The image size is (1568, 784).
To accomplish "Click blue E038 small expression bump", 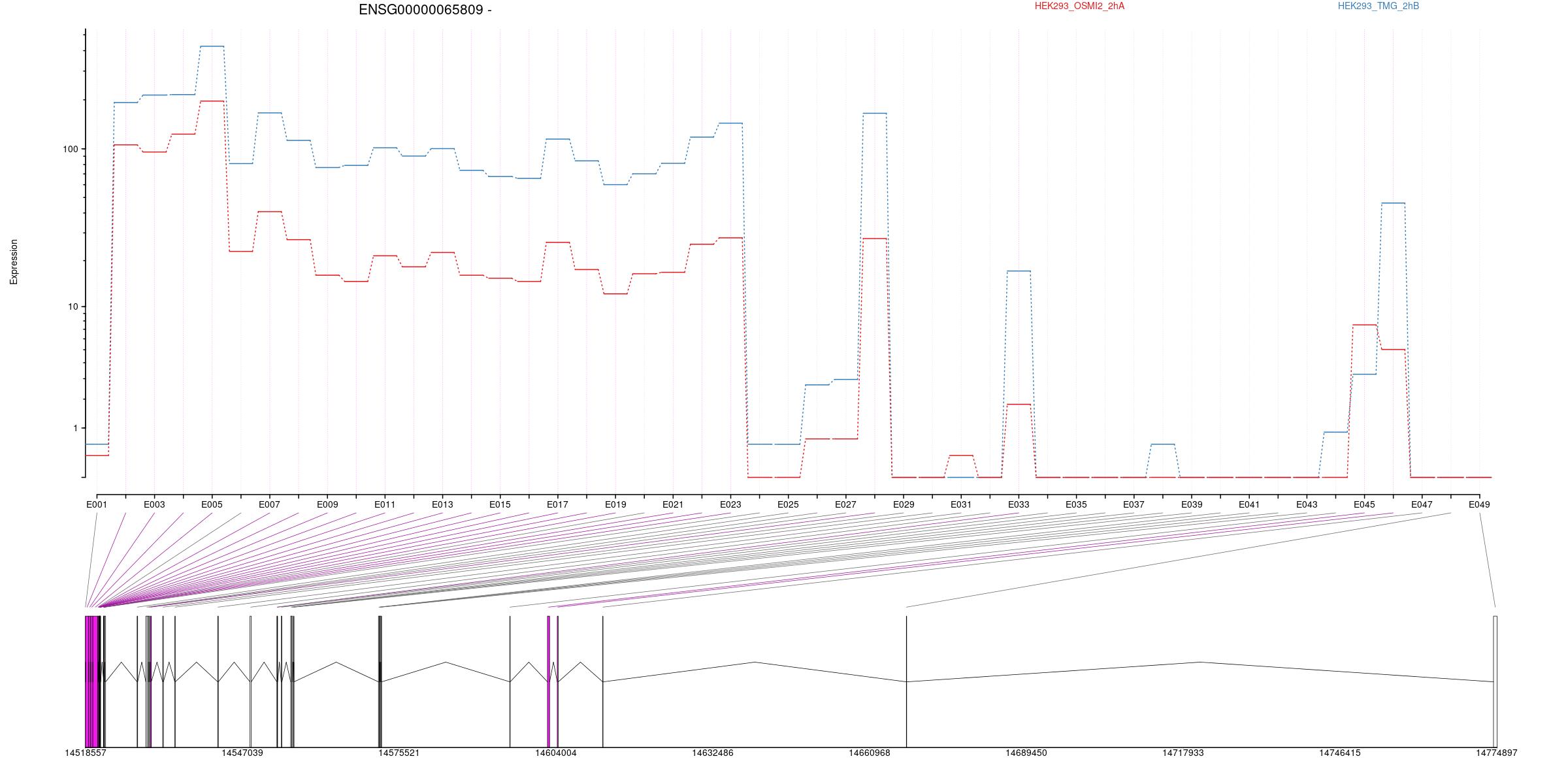I will [x=1163, y=444].
